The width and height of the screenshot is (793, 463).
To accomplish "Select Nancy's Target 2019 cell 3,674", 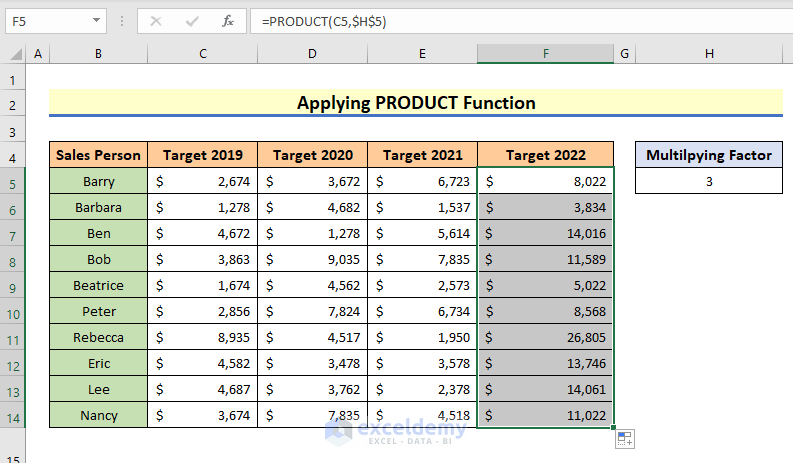I will (202, 415).
